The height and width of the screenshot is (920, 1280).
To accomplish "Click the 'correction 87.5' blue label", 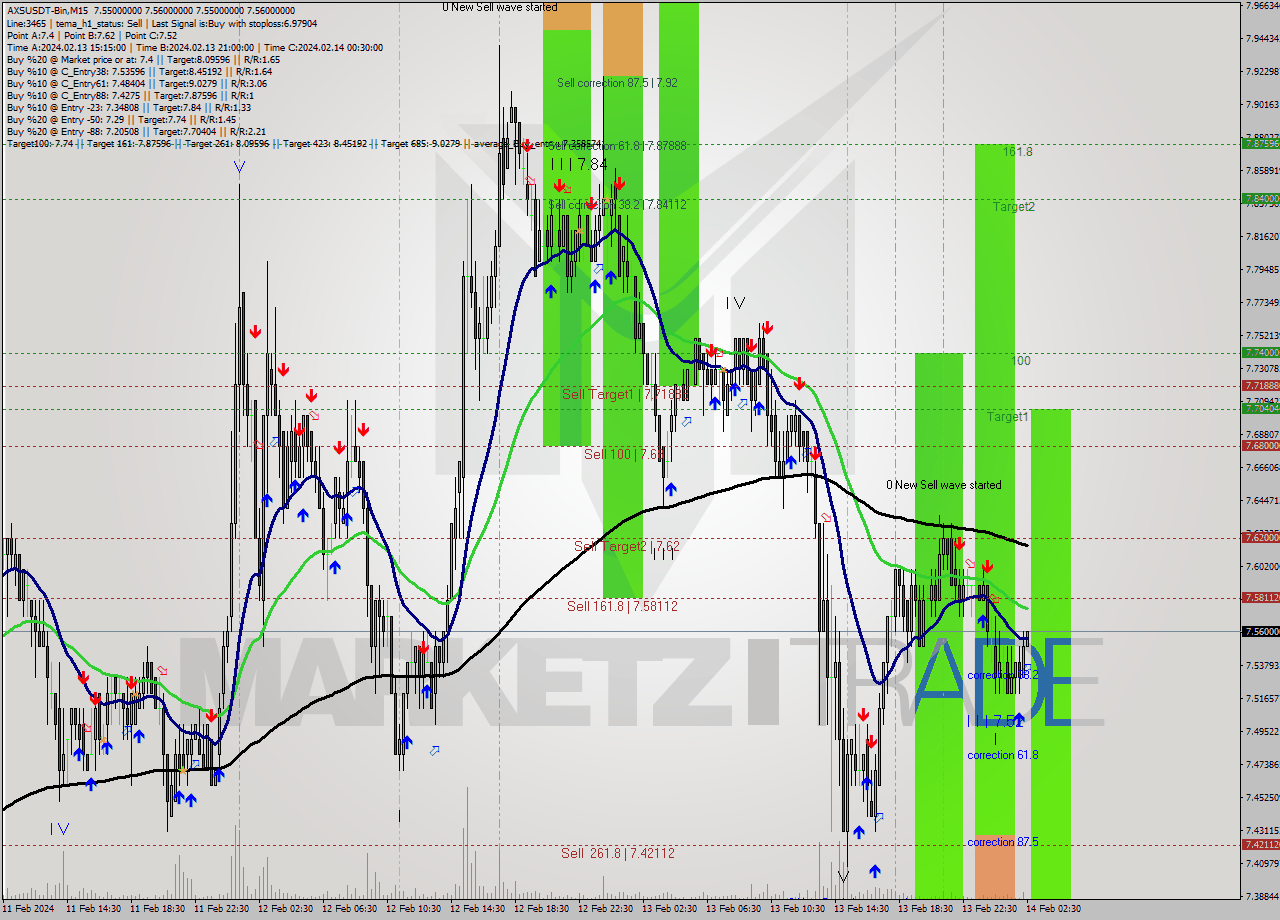I will point(1002,842).
